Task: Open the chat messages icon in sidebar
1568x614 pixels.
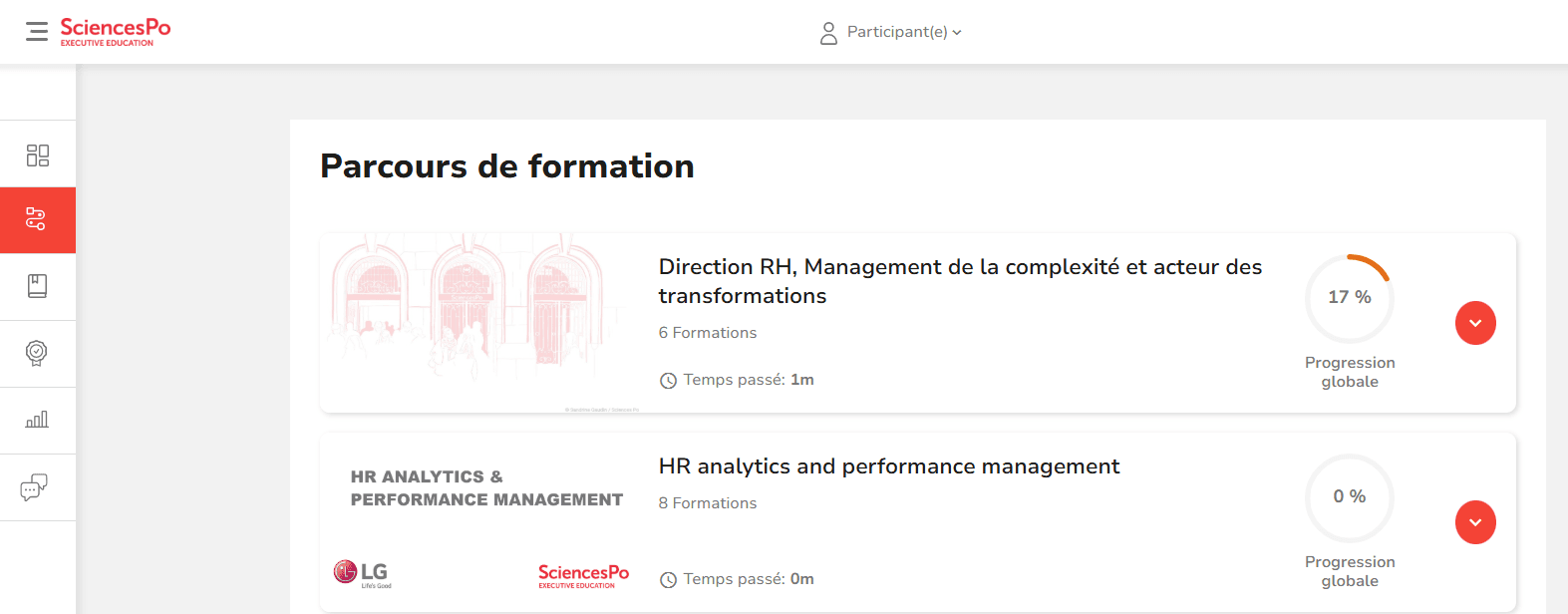Action: [35, 487]
